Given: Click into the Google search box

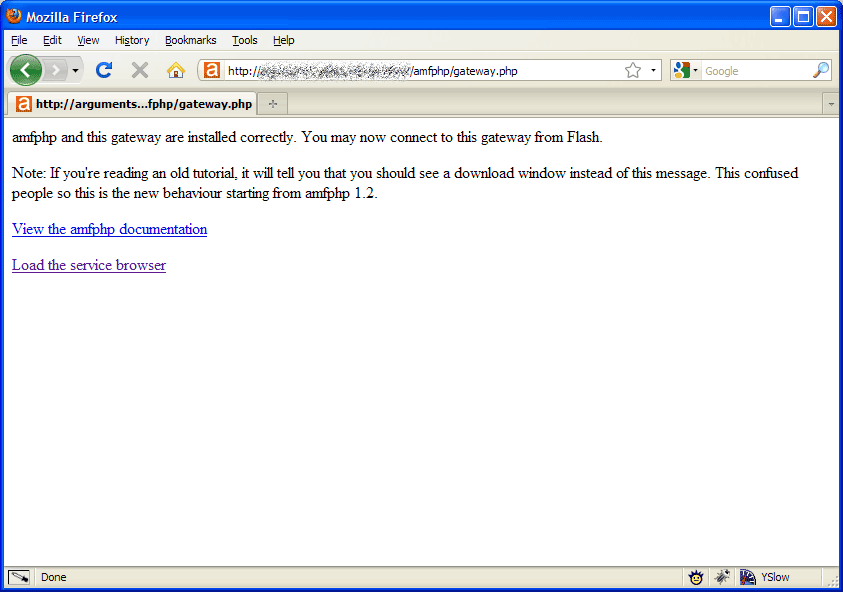Looking at the screenshot, I should (756, 71).
